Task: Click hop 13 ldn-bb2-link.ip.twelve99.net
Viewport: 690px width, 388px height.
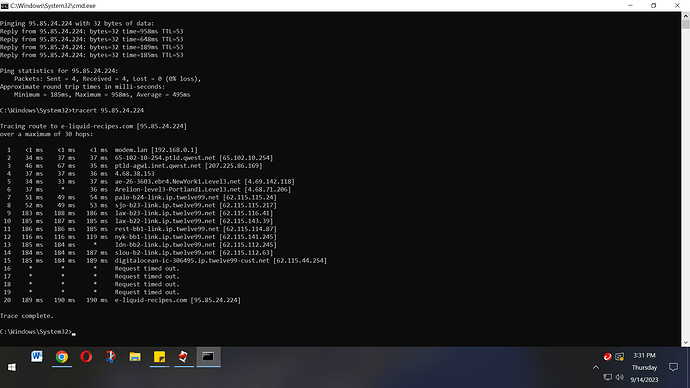Action: [x=195, y=245]
